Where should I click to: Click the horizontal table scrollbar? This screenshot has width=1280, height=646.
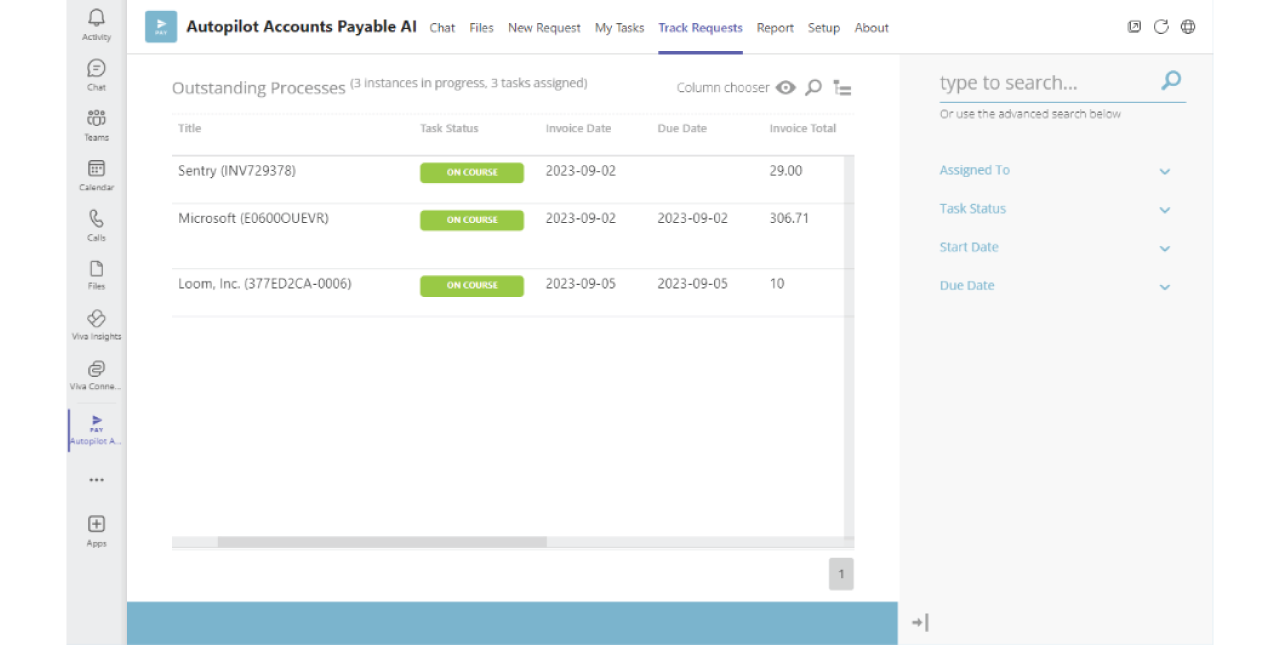point(382,542)
